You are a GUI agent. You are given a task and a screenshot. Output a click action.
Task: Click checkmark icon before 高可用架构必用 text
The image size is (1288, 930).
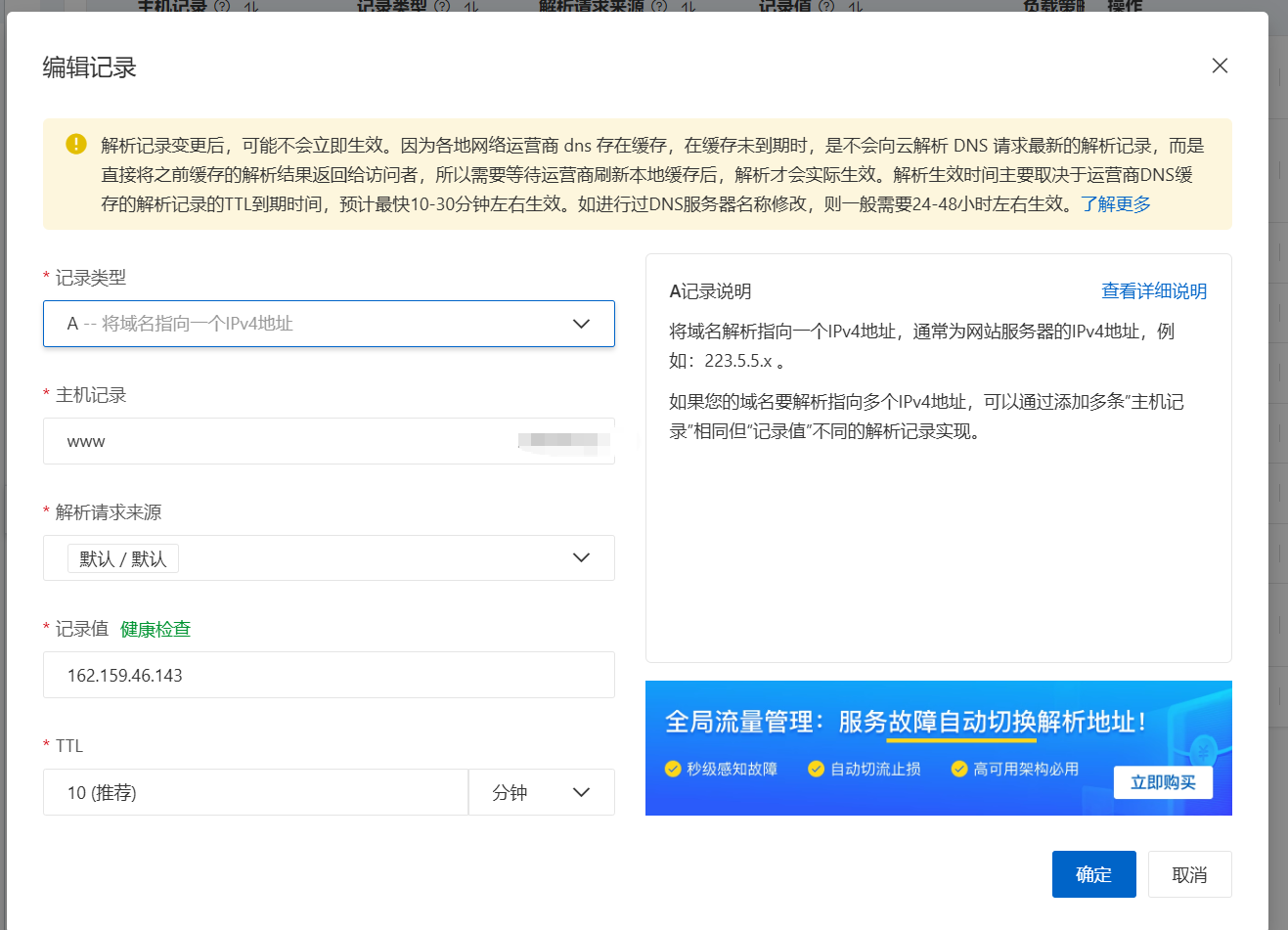point(958,770)
